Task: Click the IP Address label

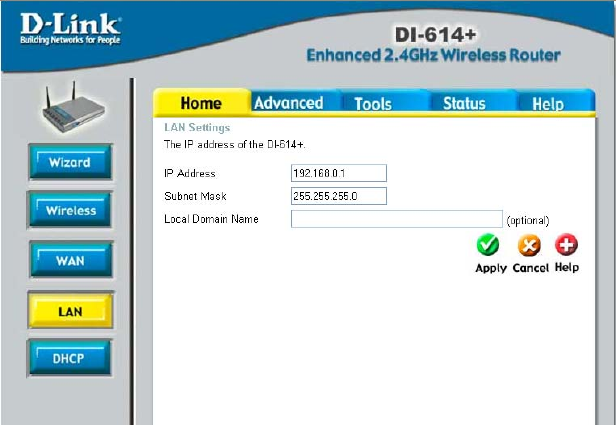Action: (190, 173)
